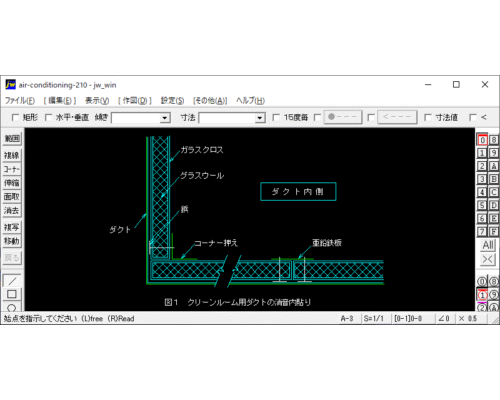Select layer 4 button
The image size is (500, 400).
pos(482,192)
